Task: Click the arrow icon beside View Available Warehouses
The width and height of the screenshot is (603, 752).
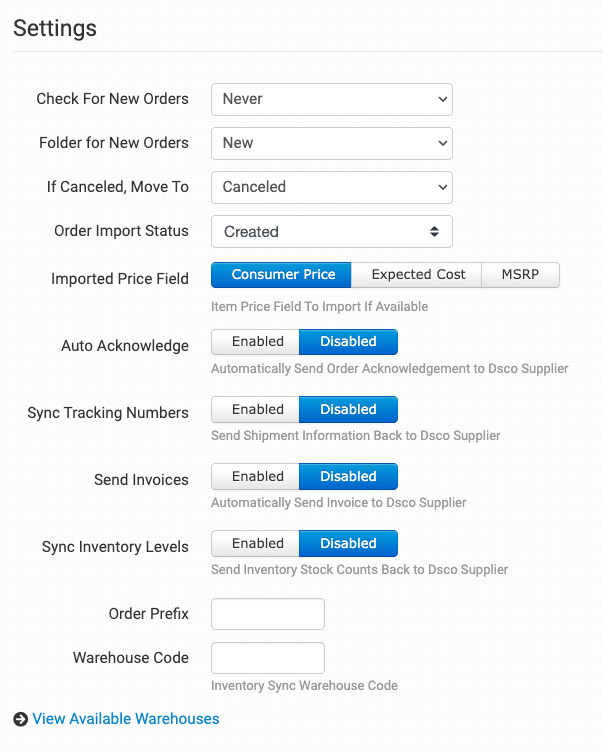Action: point(20,719)
